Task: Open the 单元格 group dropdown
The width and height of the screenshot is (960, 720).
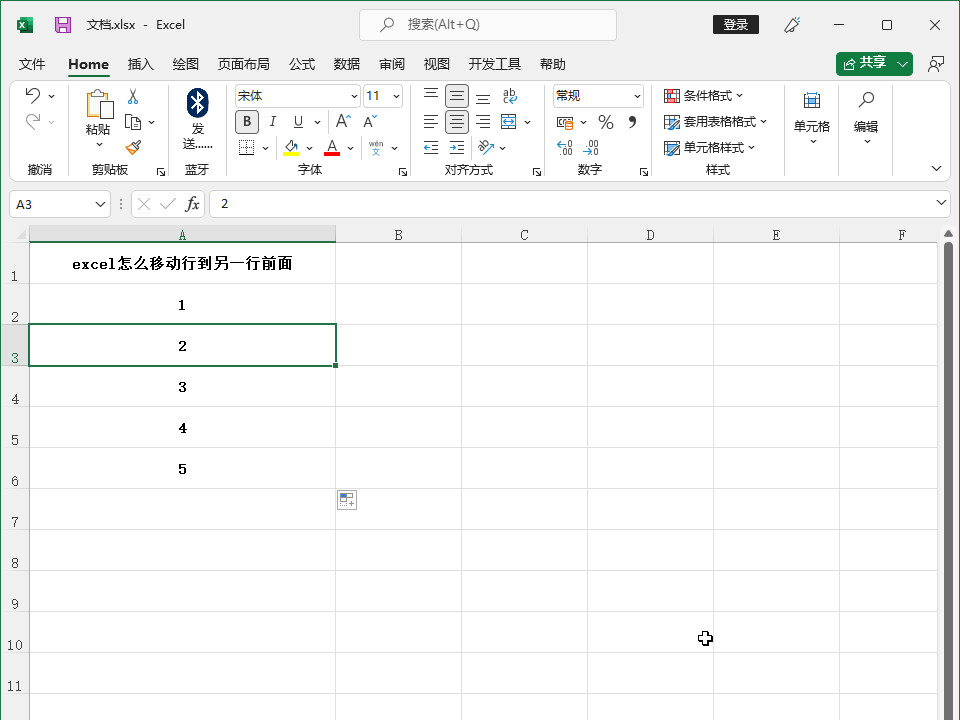Action: (812, 119)
